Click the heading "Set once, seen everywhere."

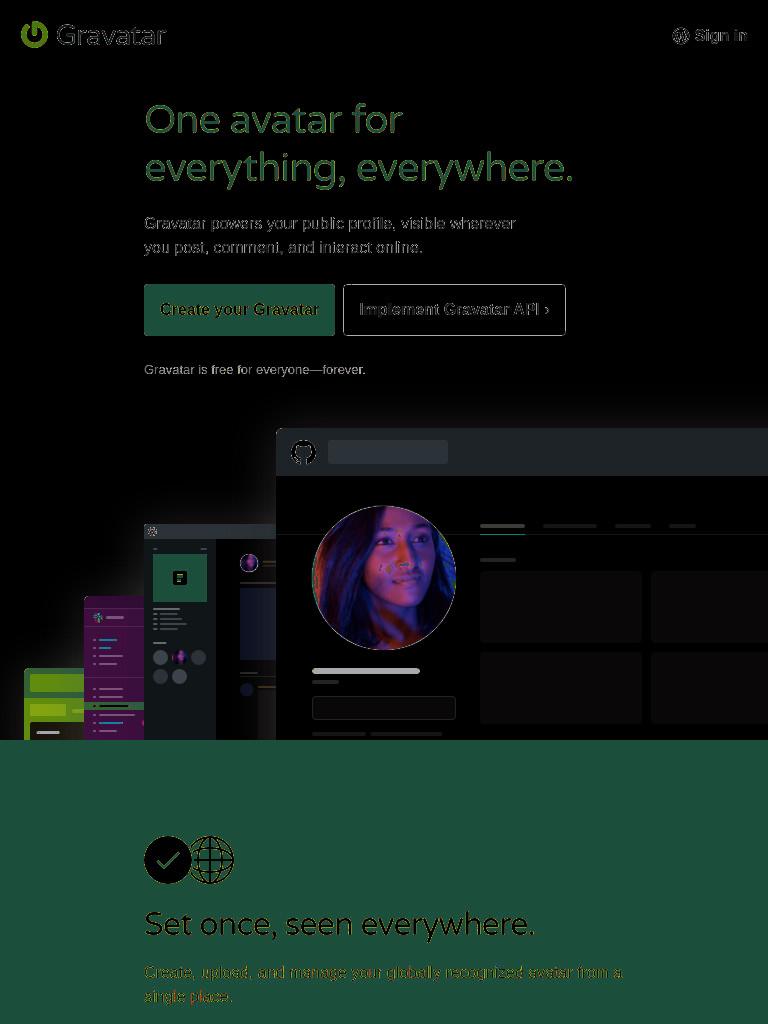click(x=339, y=924)
